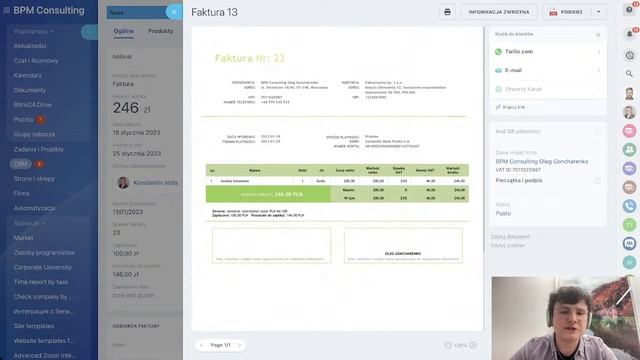Screen dimensions: 640x360
Task: Open Time report by task app
Action: tap(40, 282)
